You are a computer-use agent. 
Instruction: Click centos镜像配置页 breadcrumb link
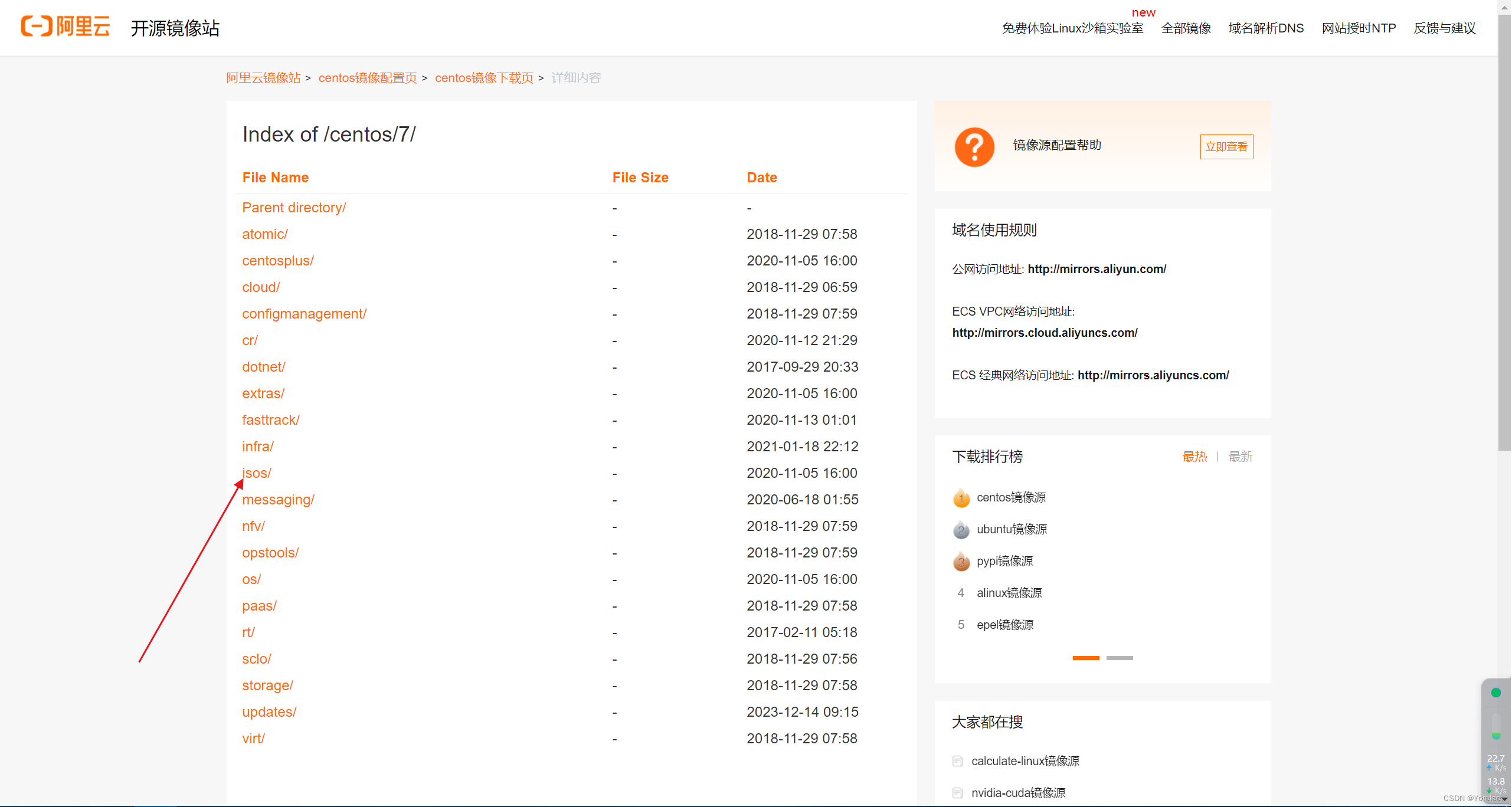coord(367,78)
